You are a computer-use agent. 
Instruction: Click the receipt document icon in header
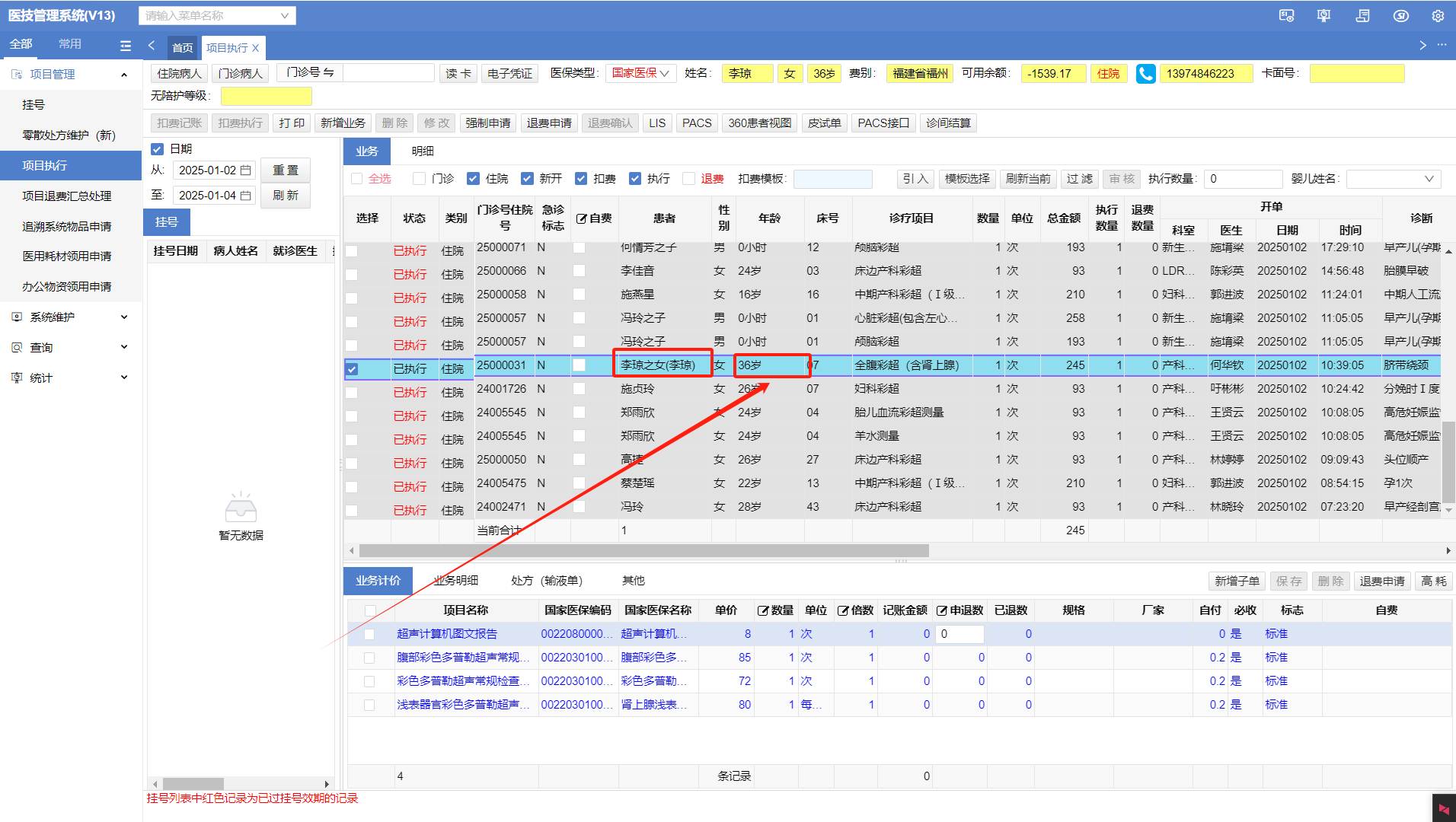tap(1362, 16)
